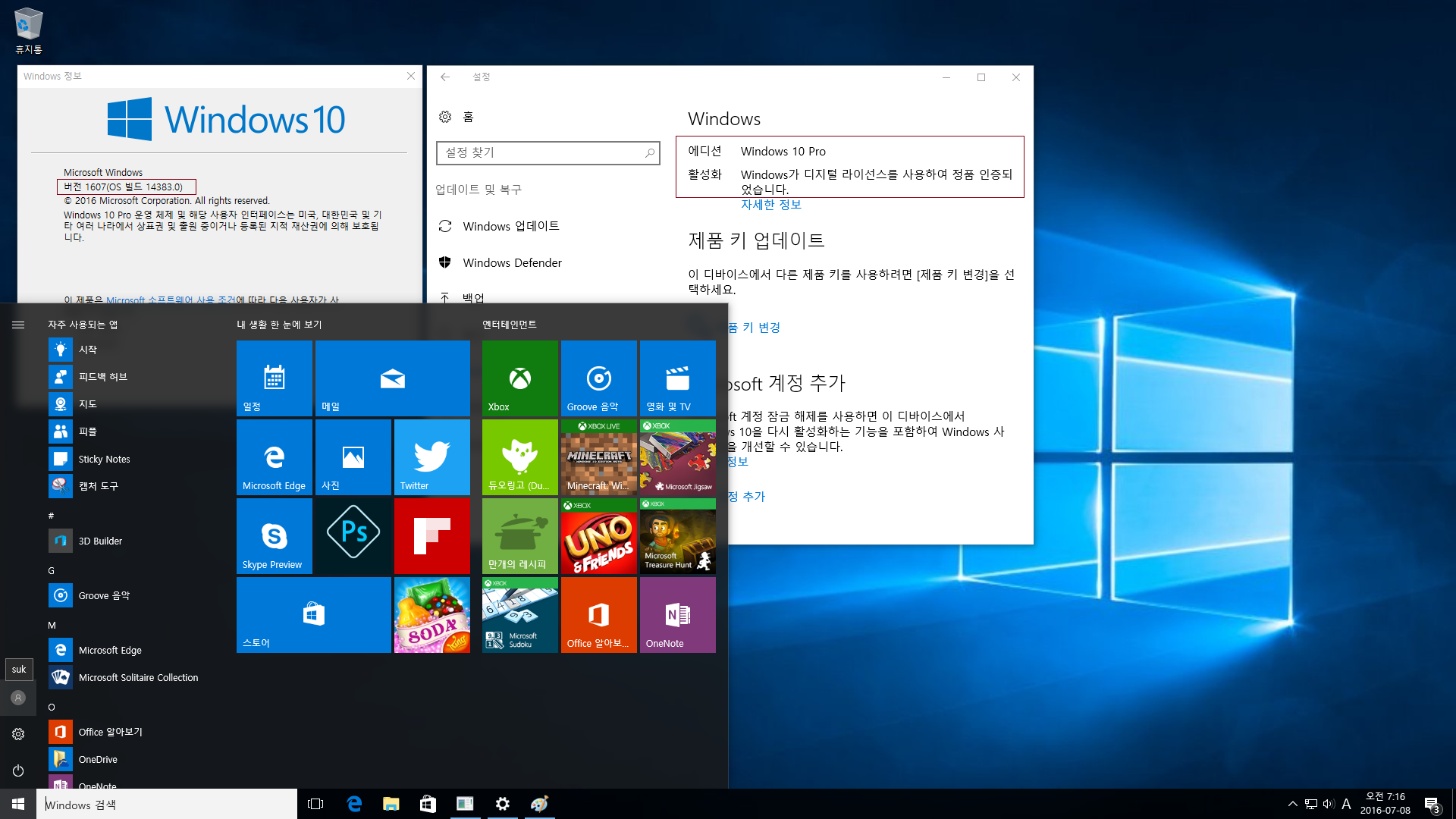Click the user account icon in Start

[18, 698]
